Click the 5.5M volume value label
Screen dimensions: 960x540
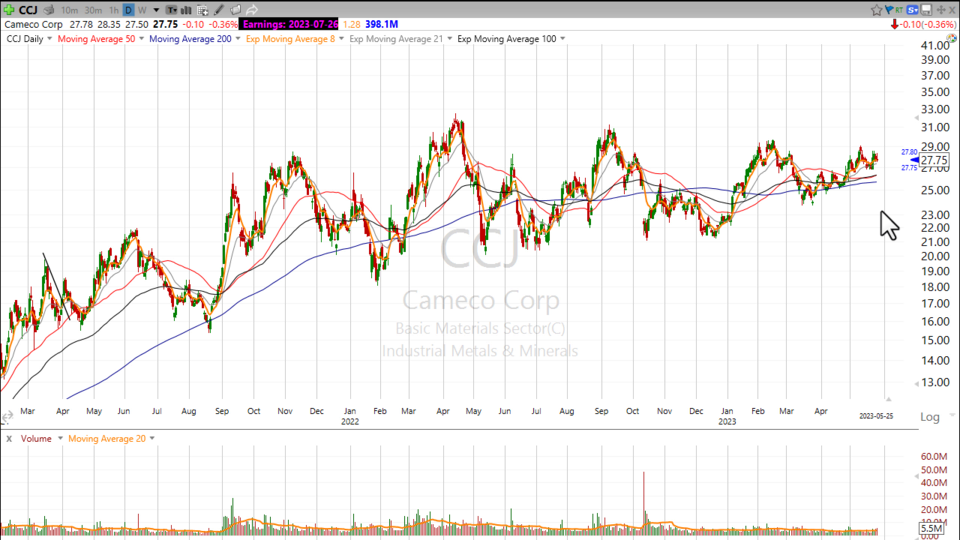(x=931, y=528)
